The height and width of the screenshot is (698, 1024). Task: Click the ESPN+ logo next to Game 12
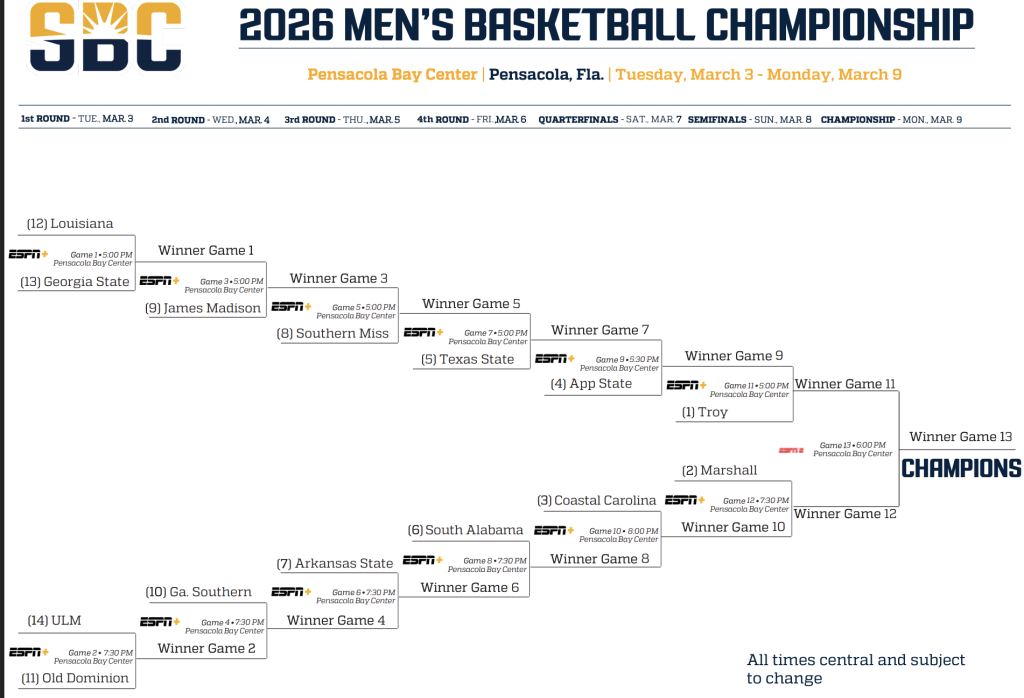pos(684,500)
